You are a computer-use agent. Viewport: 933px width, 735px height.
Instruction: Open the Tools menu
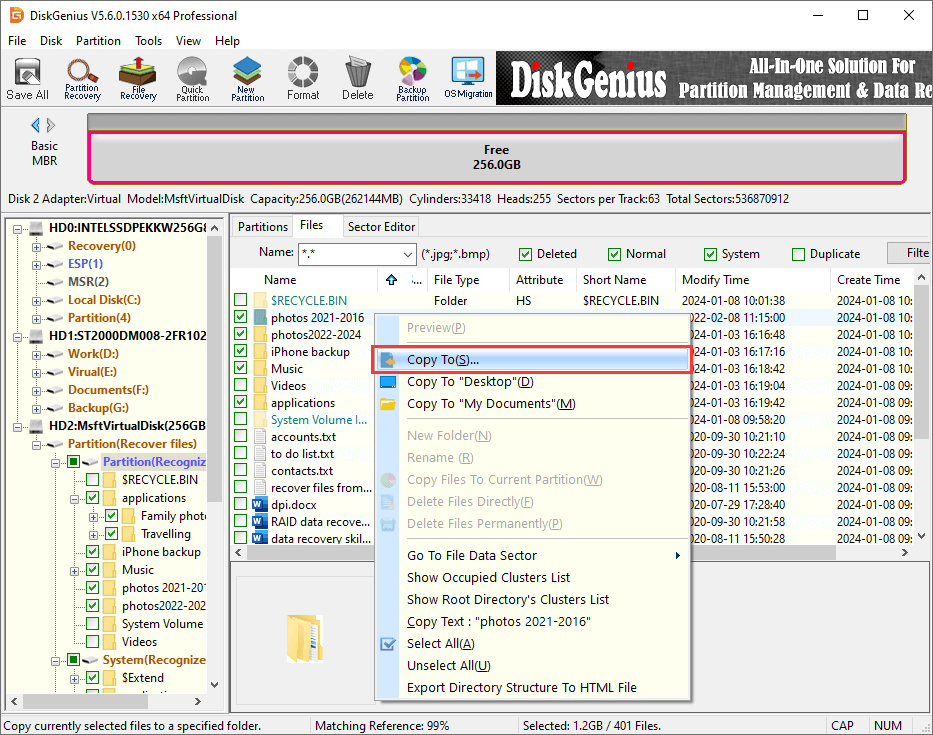pyautogui.click(x=148, y=40)
